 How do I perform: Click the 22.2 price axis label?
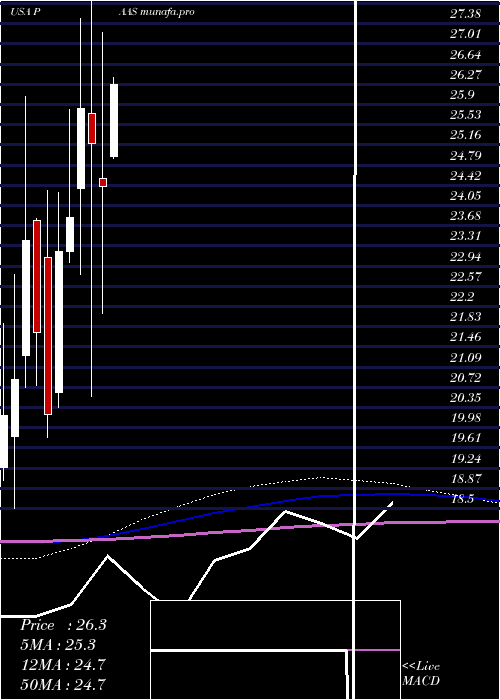[462, 296]
